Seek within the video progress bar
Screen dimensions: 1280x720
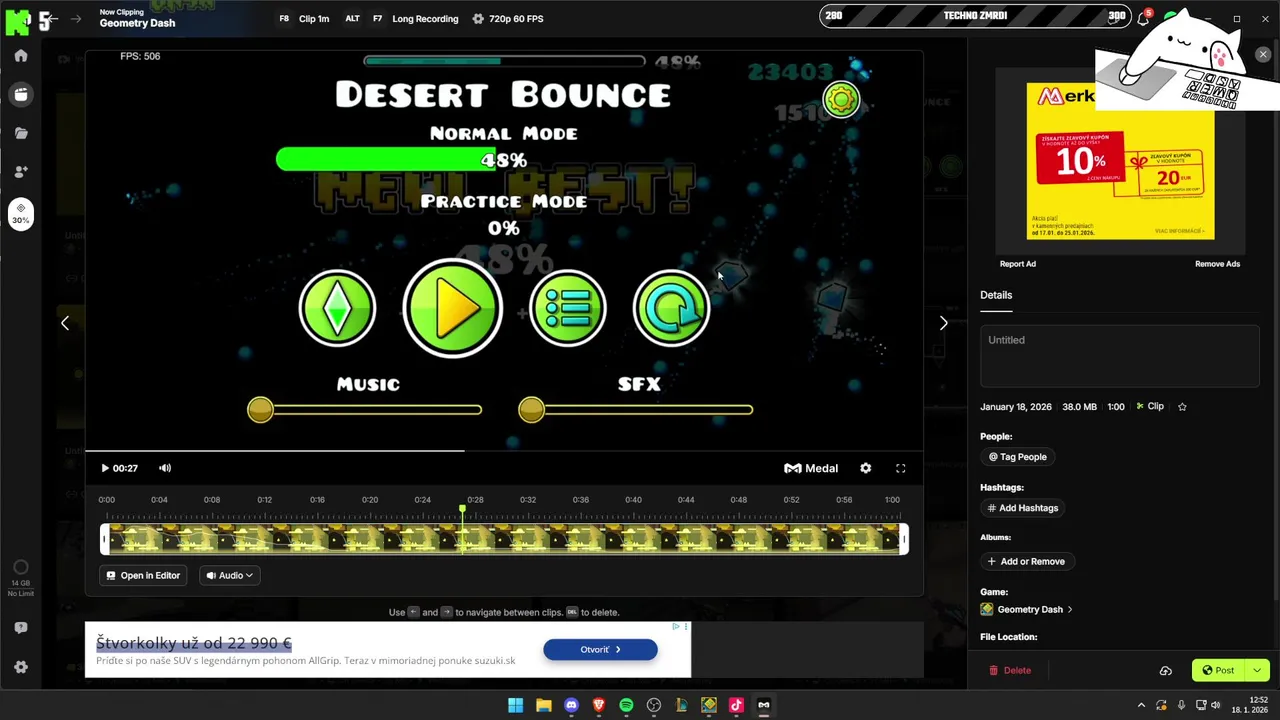point(504,450)
